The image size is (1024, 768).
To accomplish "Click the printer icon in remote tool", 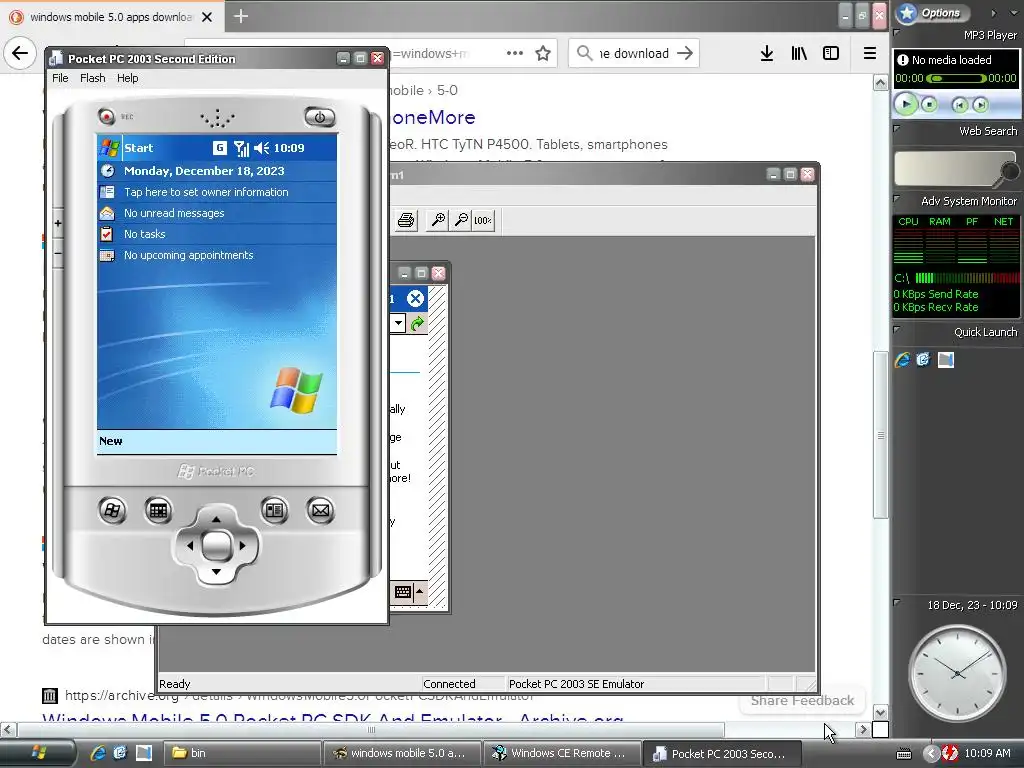I will click(x=406, y=220).
